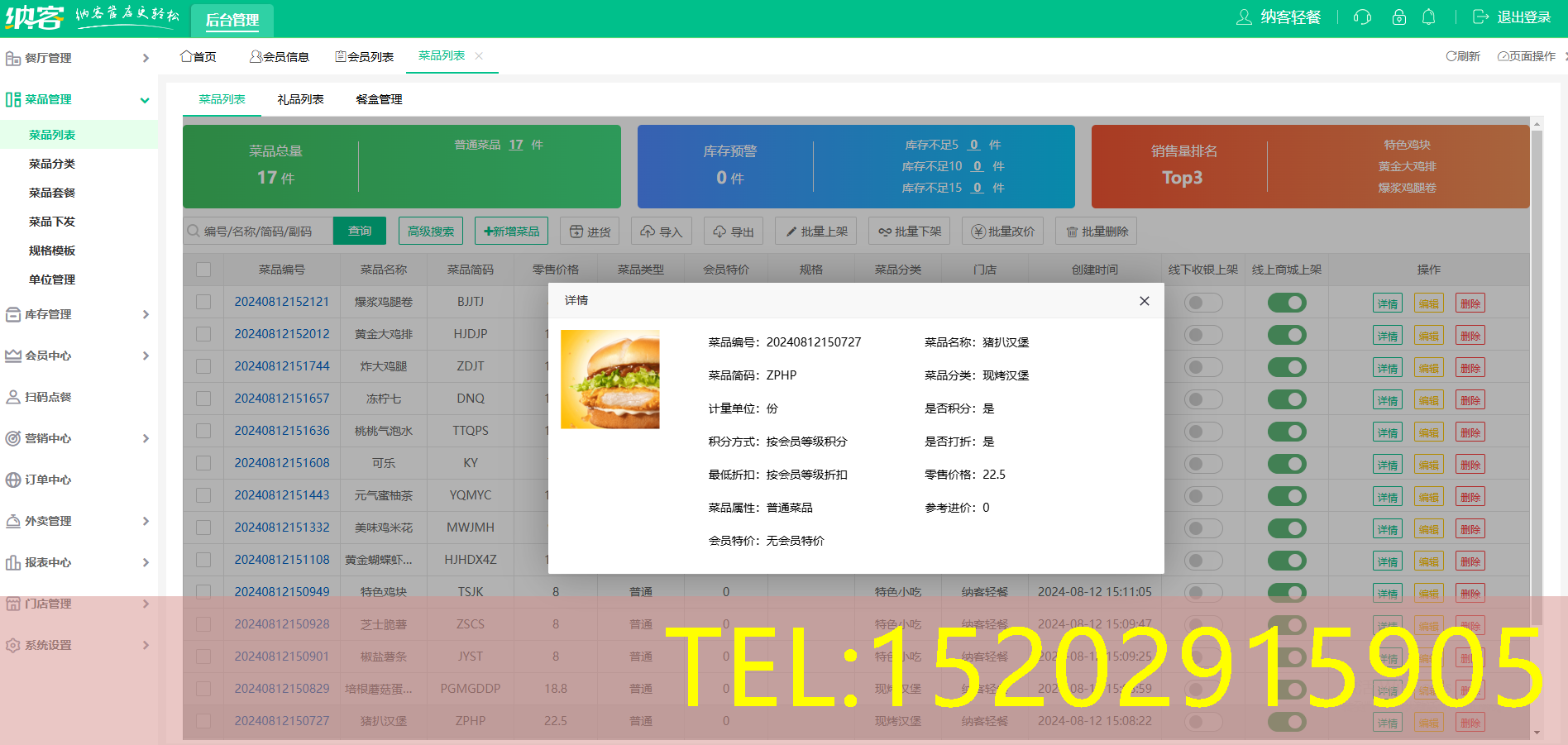Switch to the 礼品列表 tab
1568x745 pixels.
tap(303, 98)
